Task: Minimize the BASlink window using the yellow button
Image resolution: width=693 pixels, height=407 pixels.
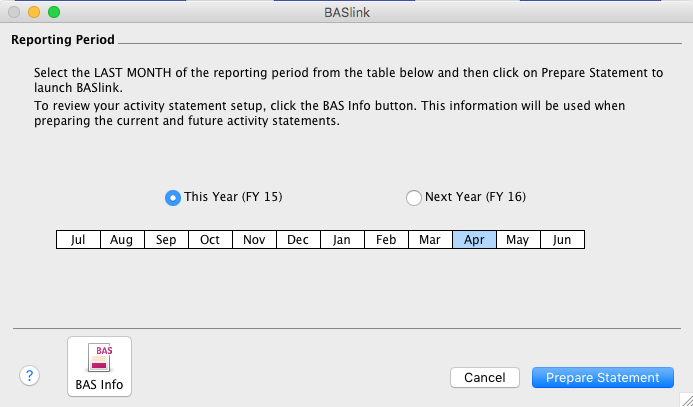Action: 34,12
